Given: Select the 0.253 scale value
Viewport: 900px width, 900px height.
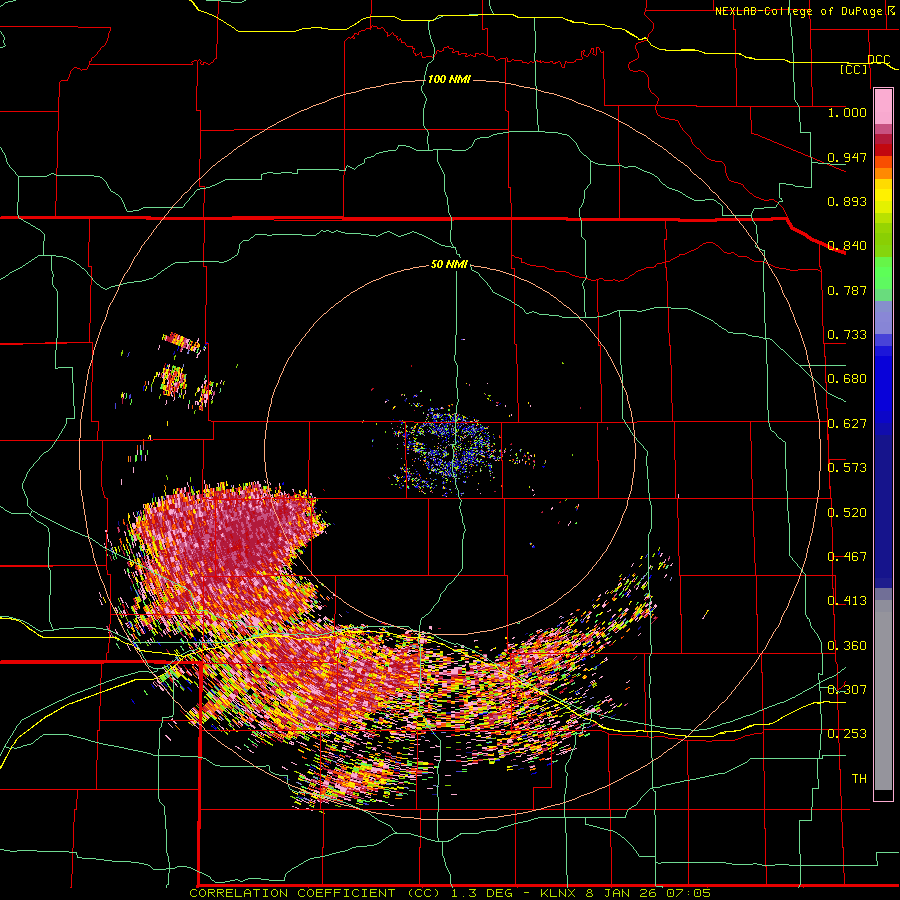Looking at the screenshot, I should tap(847, 734).
